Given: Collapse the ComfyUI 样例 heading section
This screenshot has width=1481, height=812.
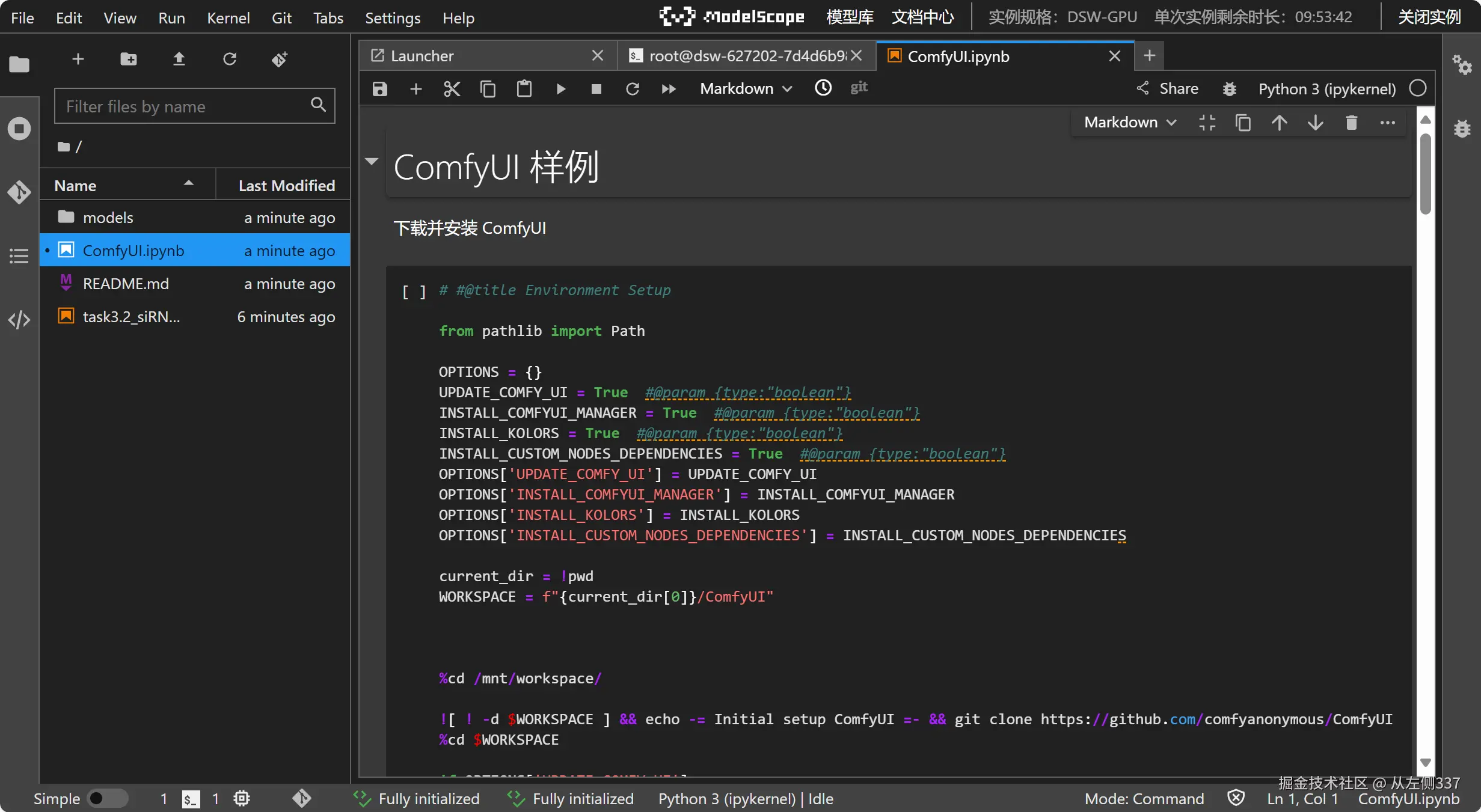Looking at the screenshot, I should [x=372, y=161].
